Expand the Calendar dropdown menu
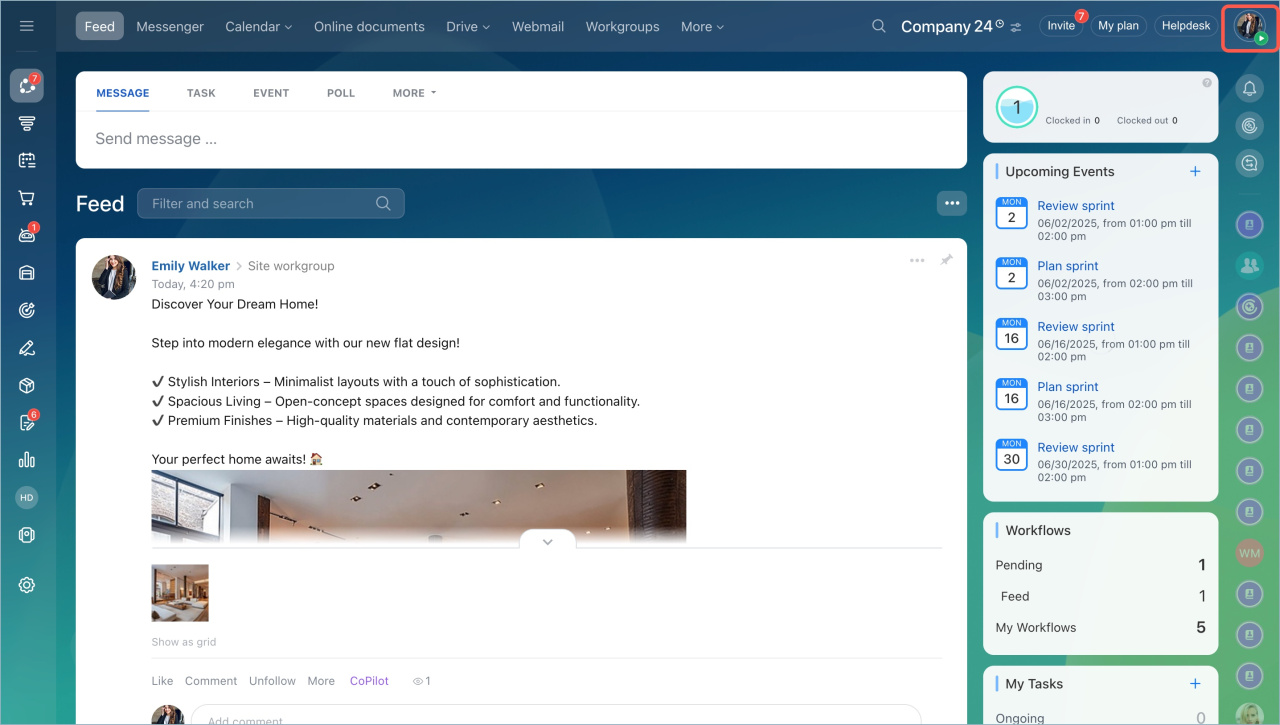1280x725 pixels. tap(258, 27)
